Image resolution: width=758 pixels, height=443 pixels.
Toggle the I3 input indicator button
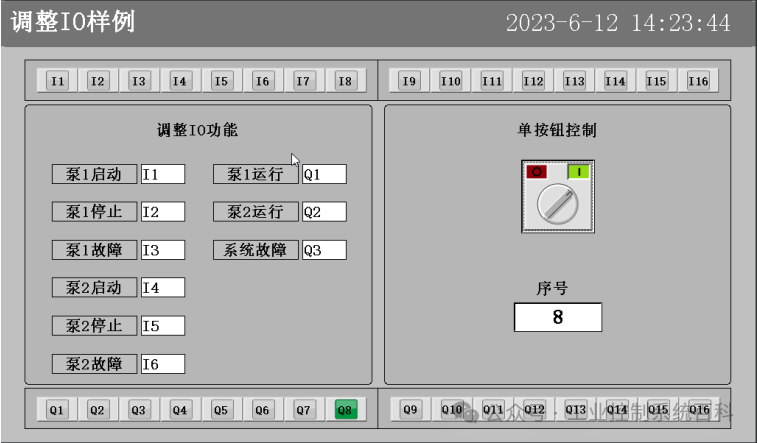coord(139,81)
